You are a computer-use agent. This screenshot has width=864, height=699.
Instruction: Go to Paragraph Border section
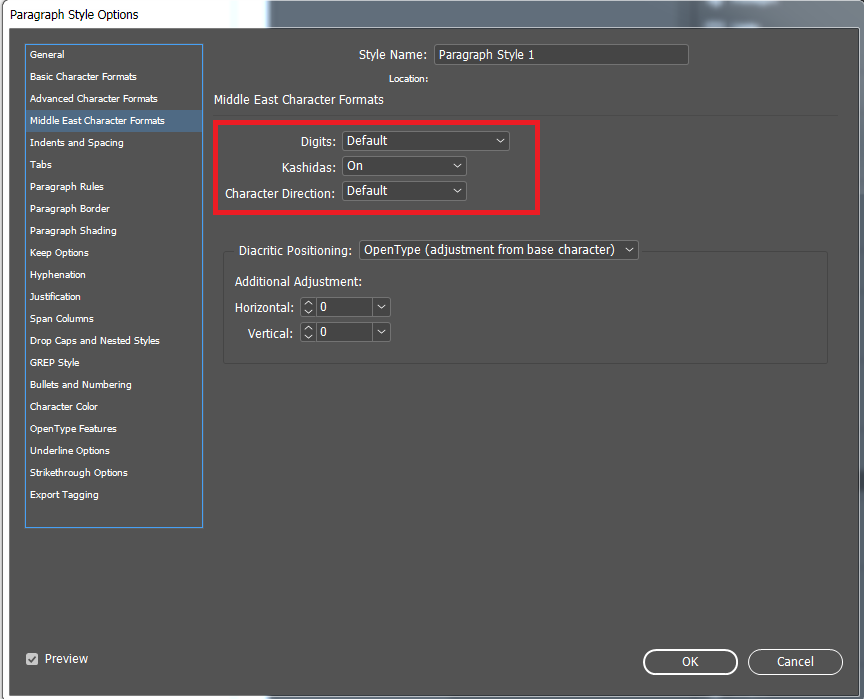click(114, 209)
